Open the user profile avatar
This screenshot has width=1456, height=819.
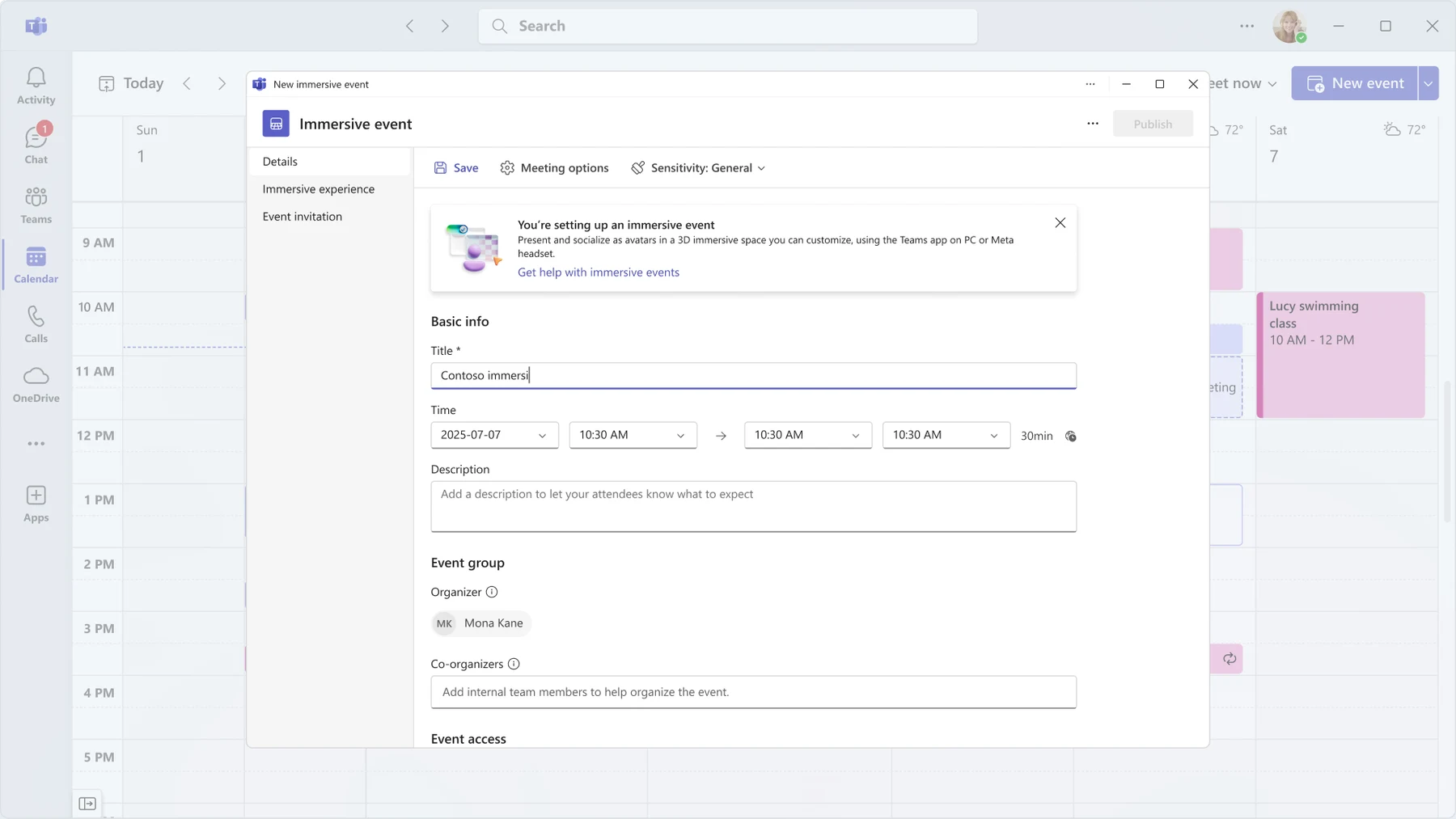(1289, 26)
